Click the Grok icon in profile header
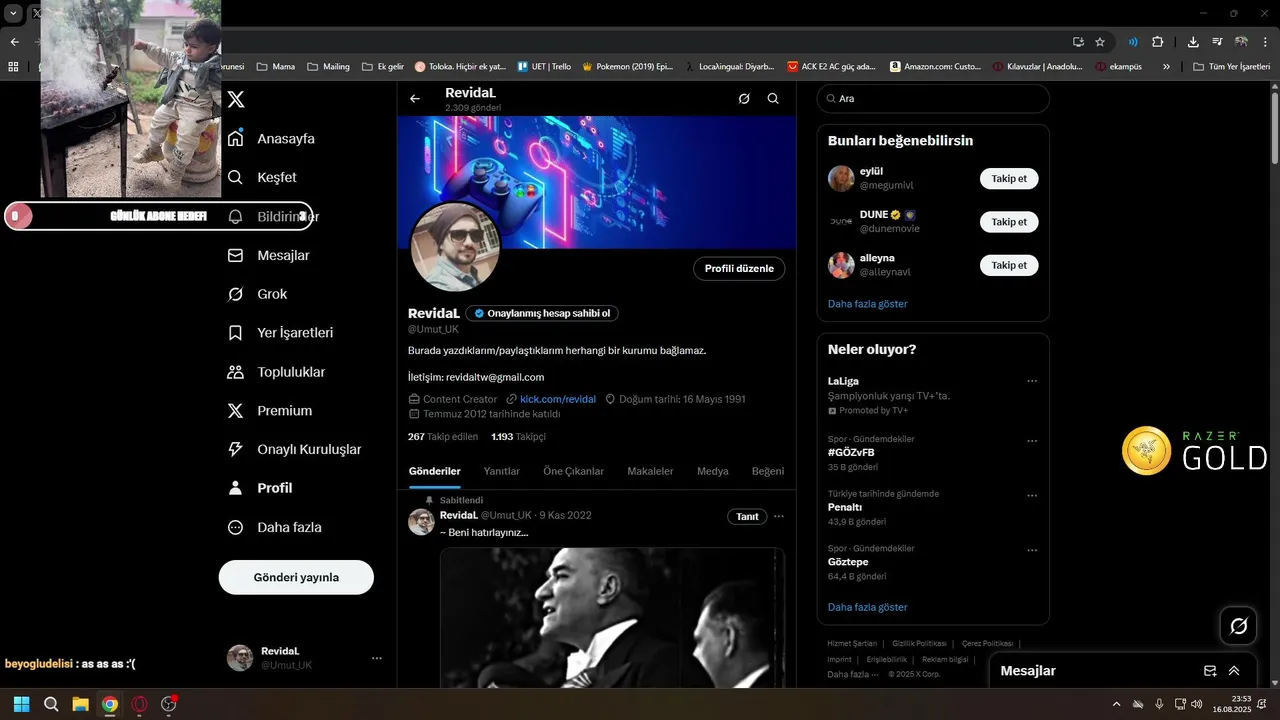This screenshot has width=1280, height=720. pyautogui.click(x=744, y=99)
